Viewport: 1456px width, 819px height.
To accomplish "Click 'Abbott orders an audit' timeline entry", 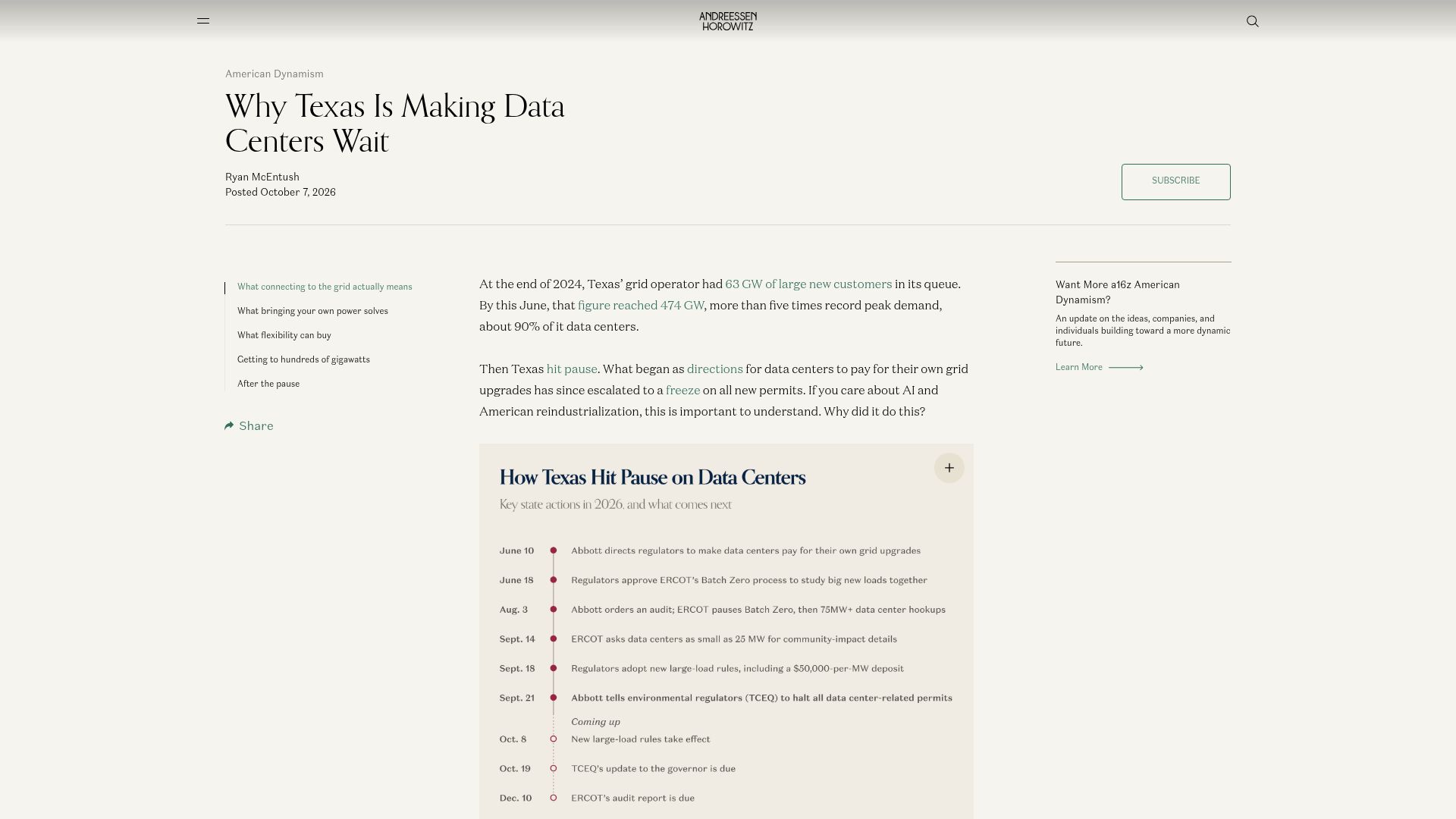I will click(x=758, y=610).
